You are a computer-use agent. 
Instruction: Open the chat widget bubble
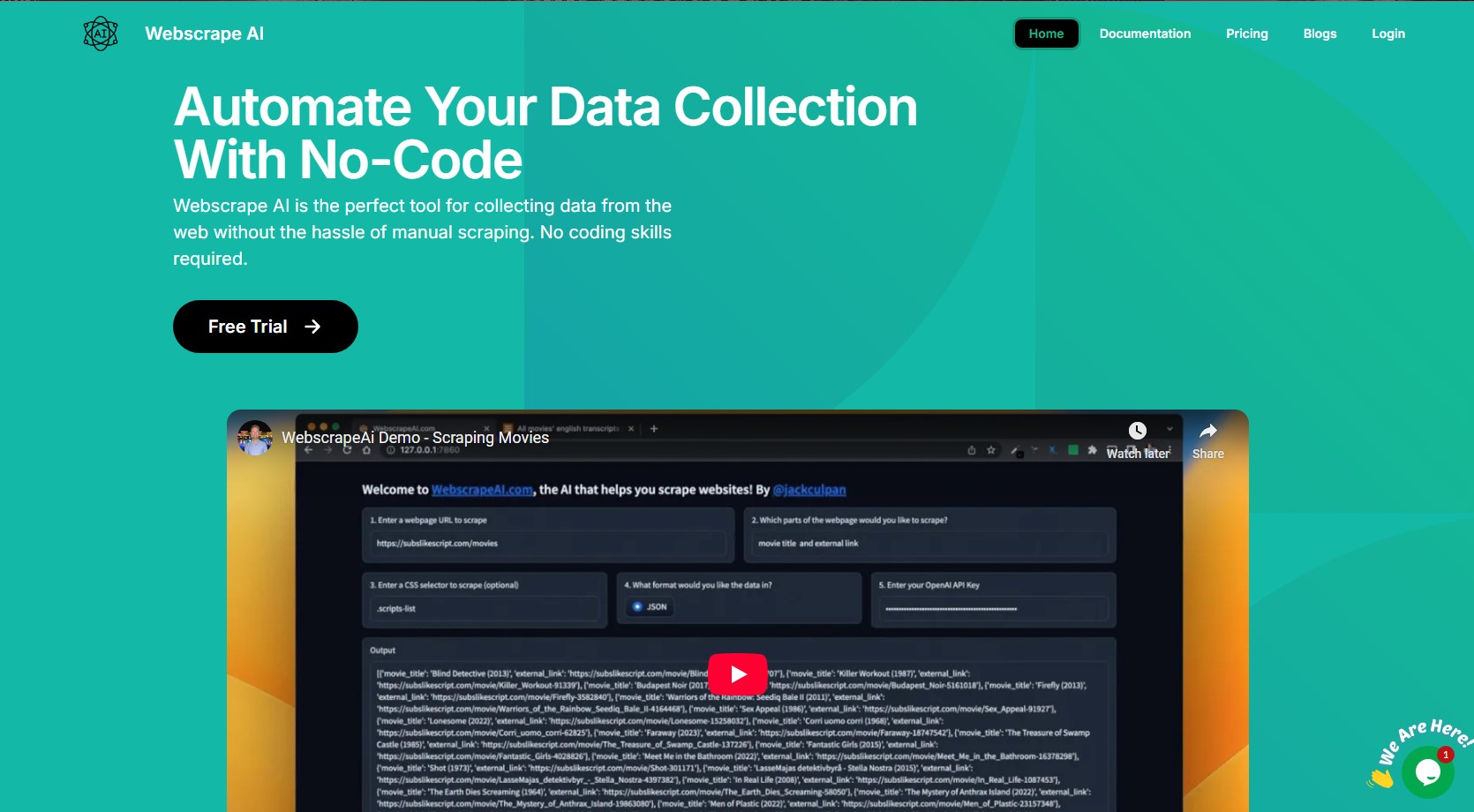(x=1427, y=772)
